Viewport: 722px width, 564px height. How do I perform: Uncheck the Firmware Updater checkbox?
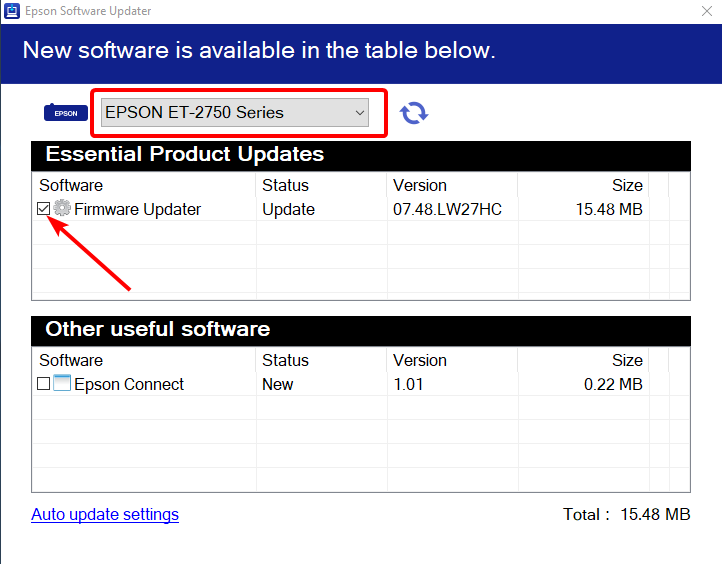point(43,209)
